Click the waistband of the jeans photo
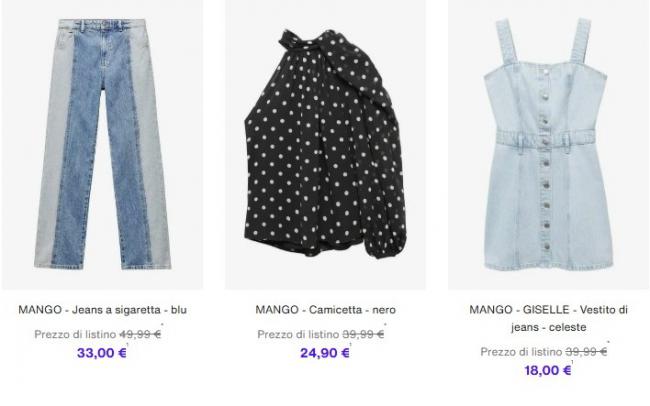650x406 pixels. 102,25
